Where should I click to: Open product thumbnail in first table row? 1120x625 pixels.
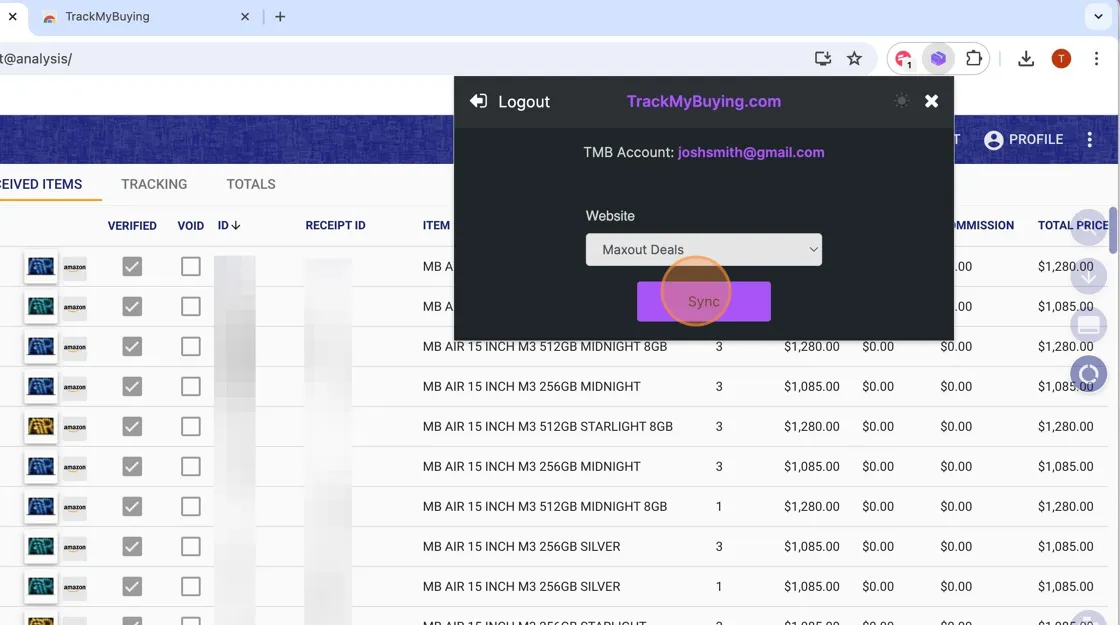tap(41, 266)
